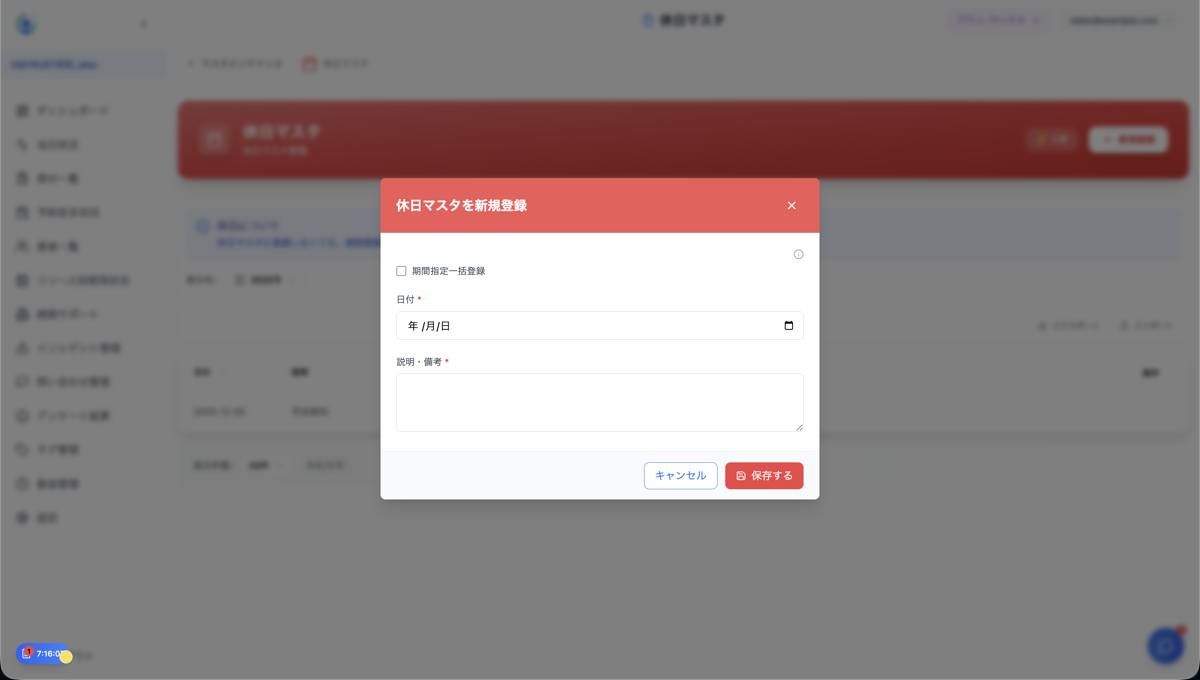Click the キャンセル button in the modal
This screenshot has height=680, width=1200.
click(680, 475)
